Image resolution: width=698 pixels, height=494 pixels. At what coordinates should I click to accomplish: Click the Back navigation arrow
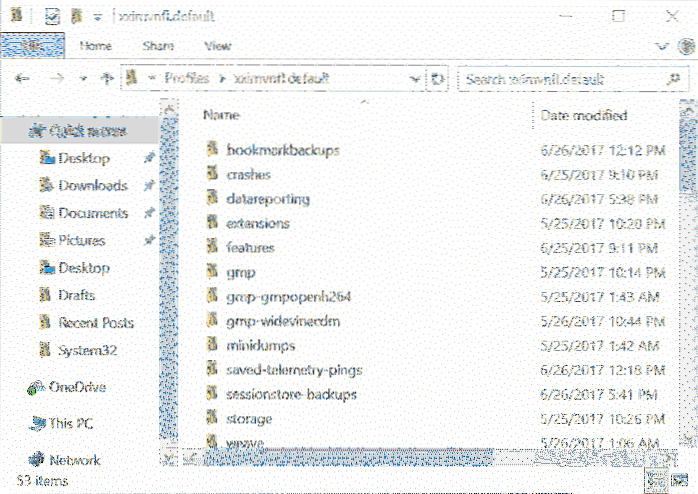[23, 79]
